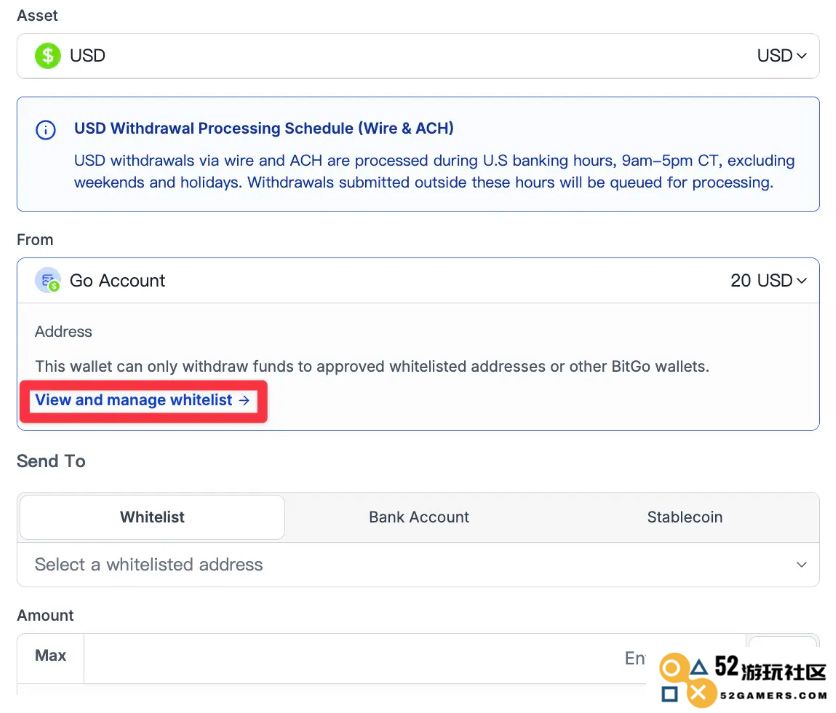The image size is (836, 713).
Task: Click the info circle icon in notice
Action: pos(45,130)
